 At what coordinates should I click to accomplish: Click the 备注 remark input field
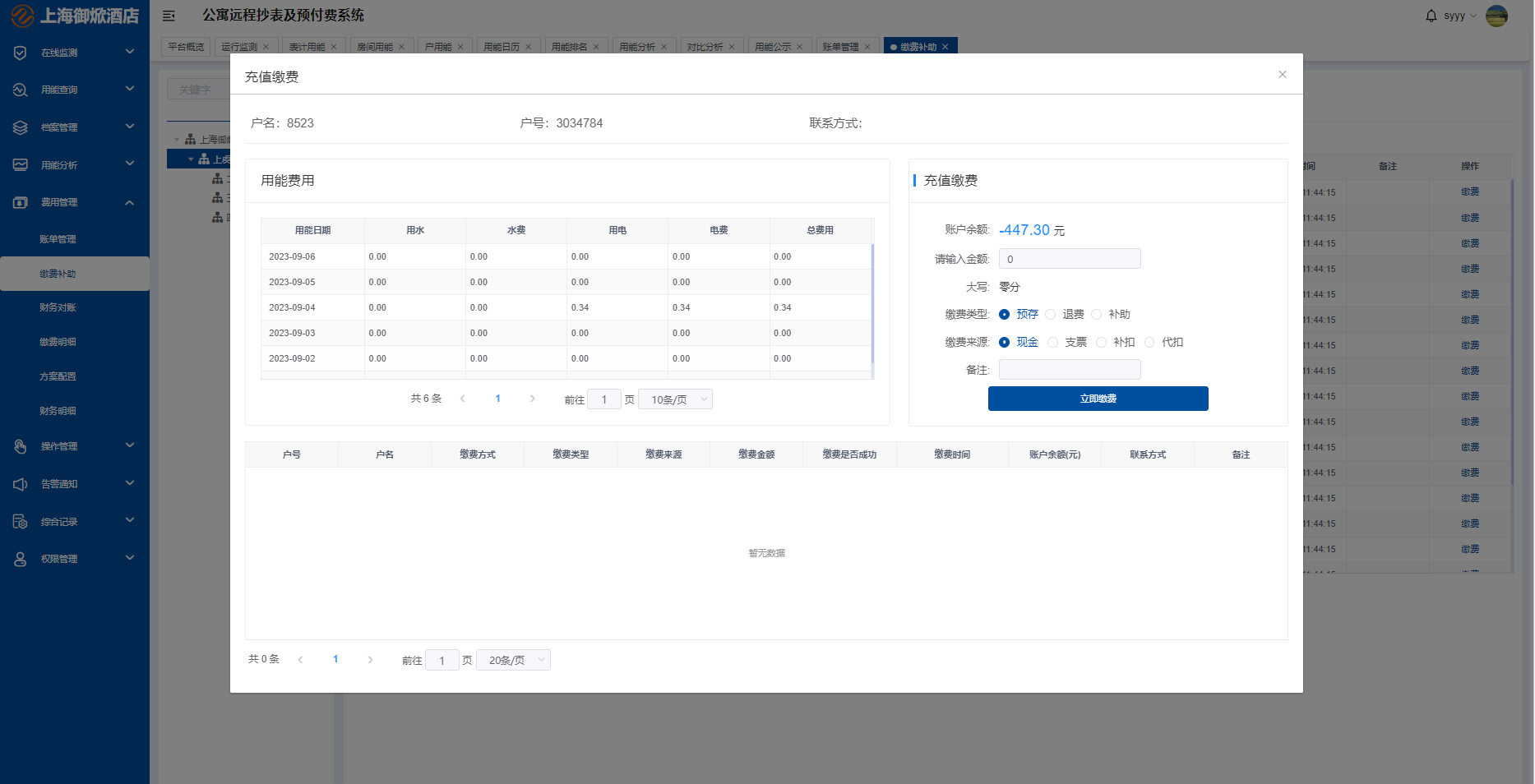(1069, 370)
